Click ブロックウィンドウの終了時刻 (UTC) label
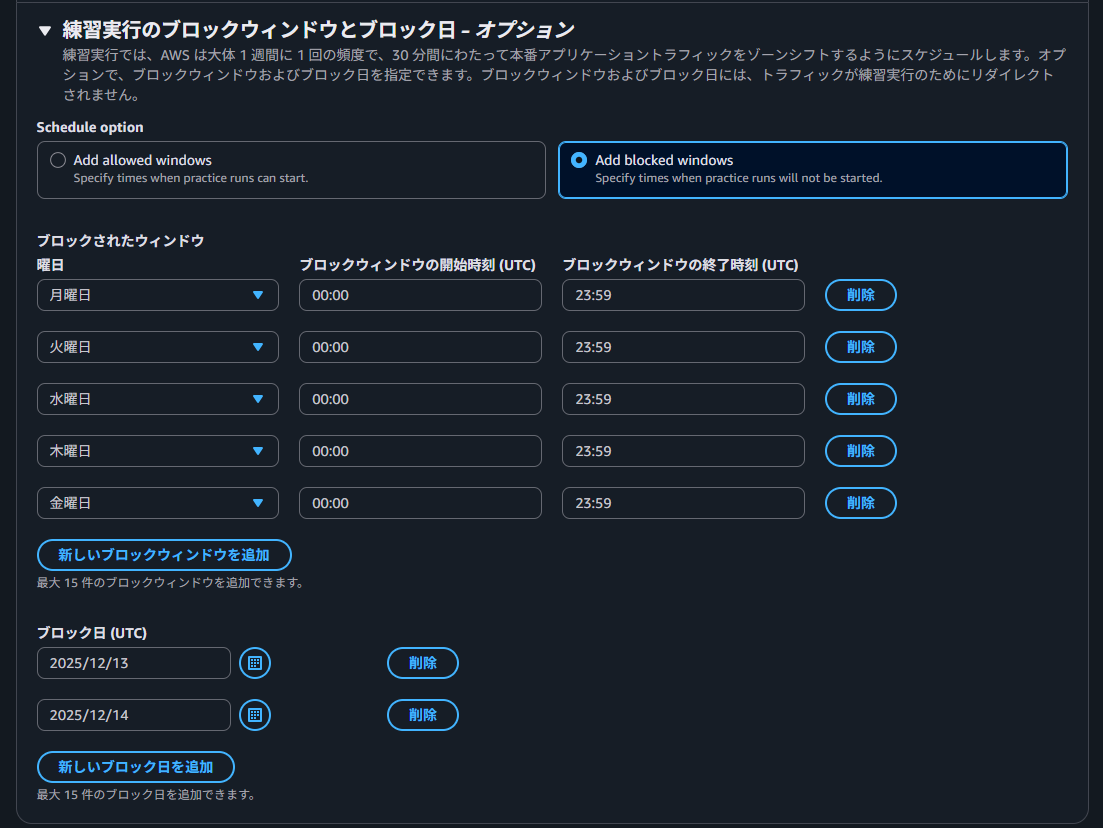Viewport: 1103px width, 828px height. pos(680,265)
